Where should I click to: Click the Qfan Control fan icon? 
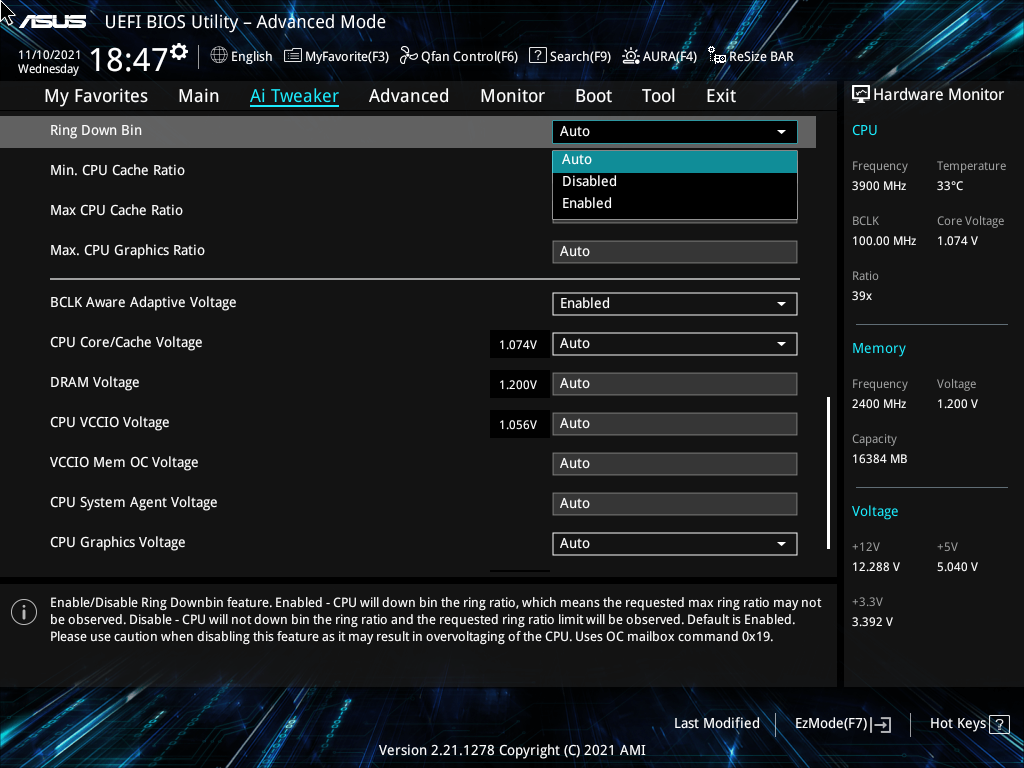409,56
